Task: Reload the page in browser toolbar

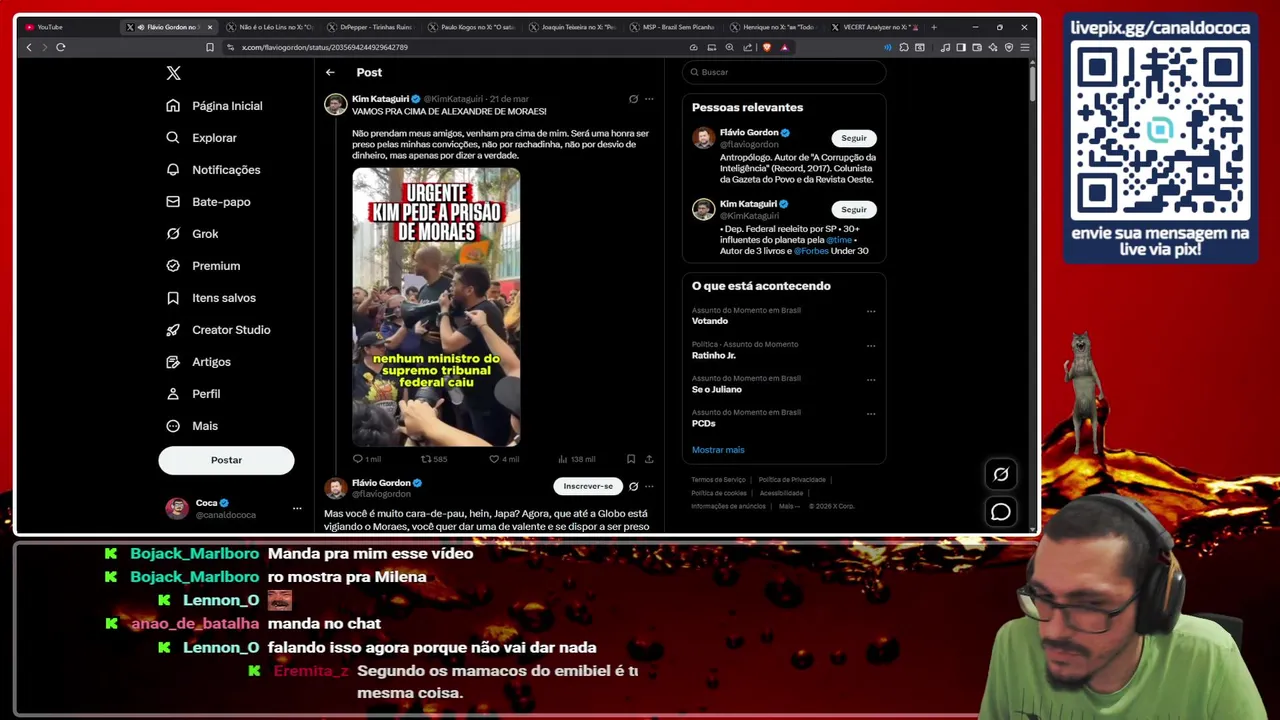Action: (x=61, y=47)
